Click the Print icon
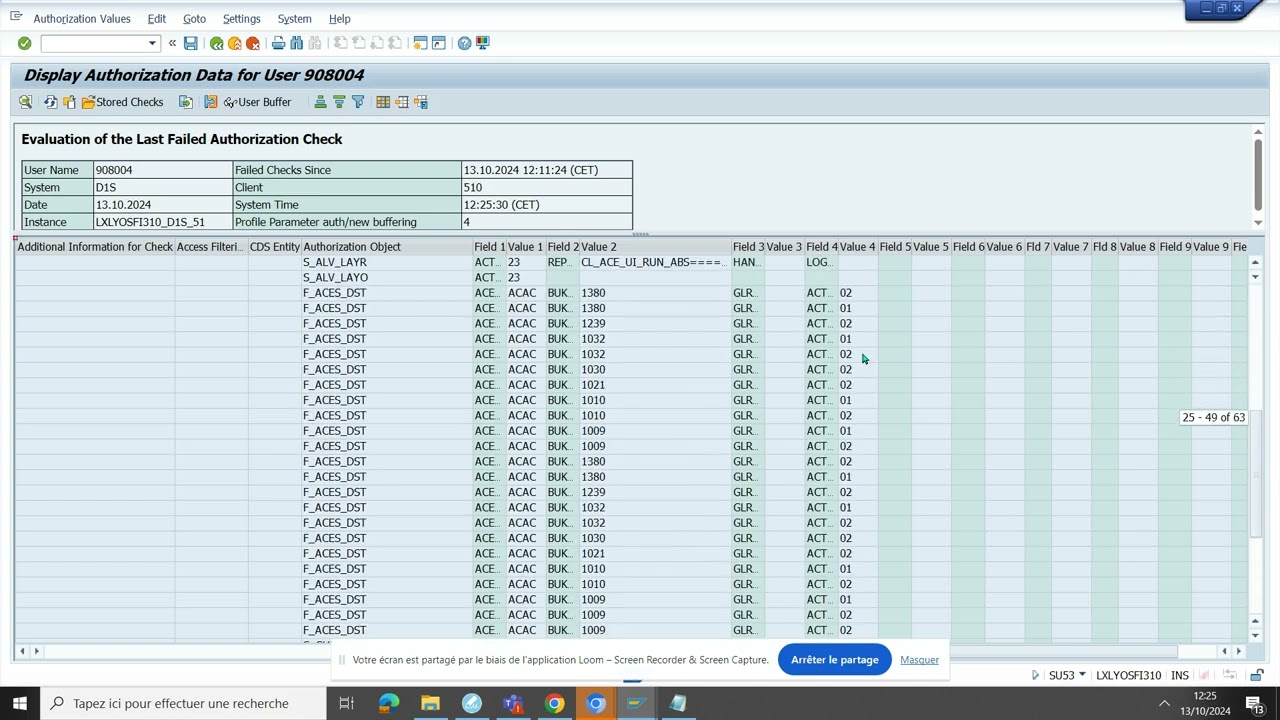 (278, 43)
